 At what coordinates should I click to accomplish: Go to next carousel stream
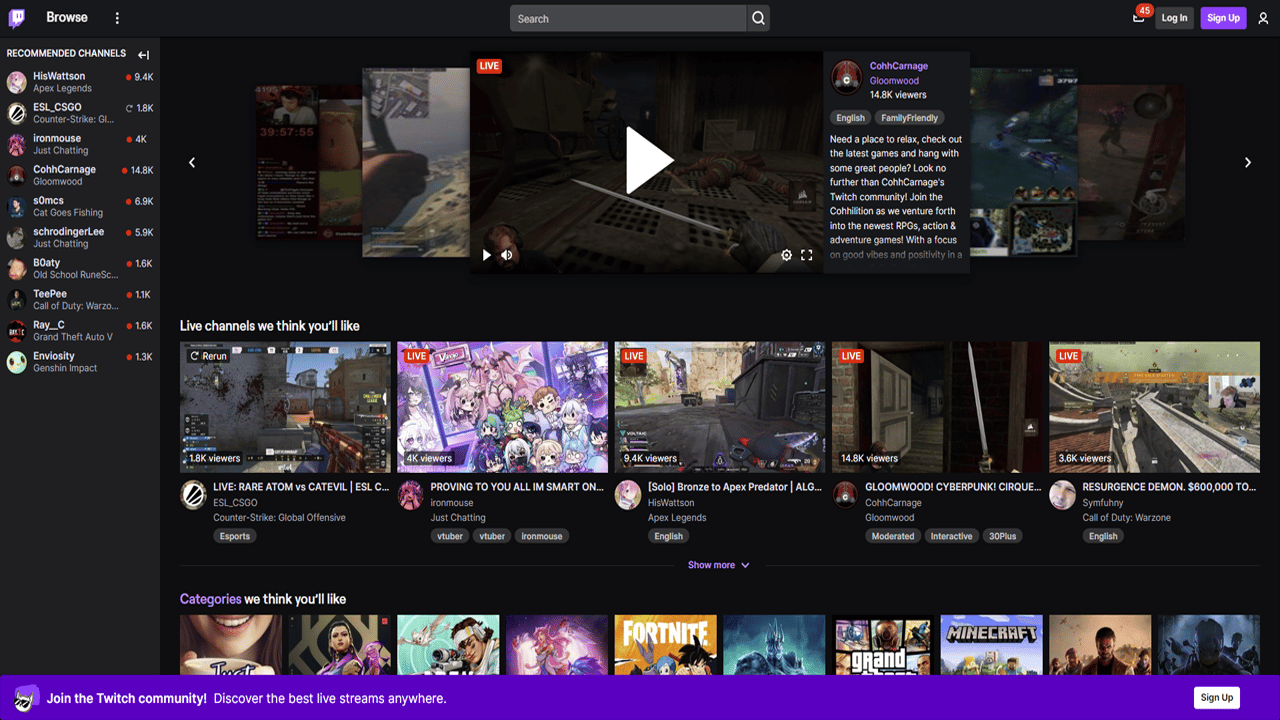point(1247,162)
